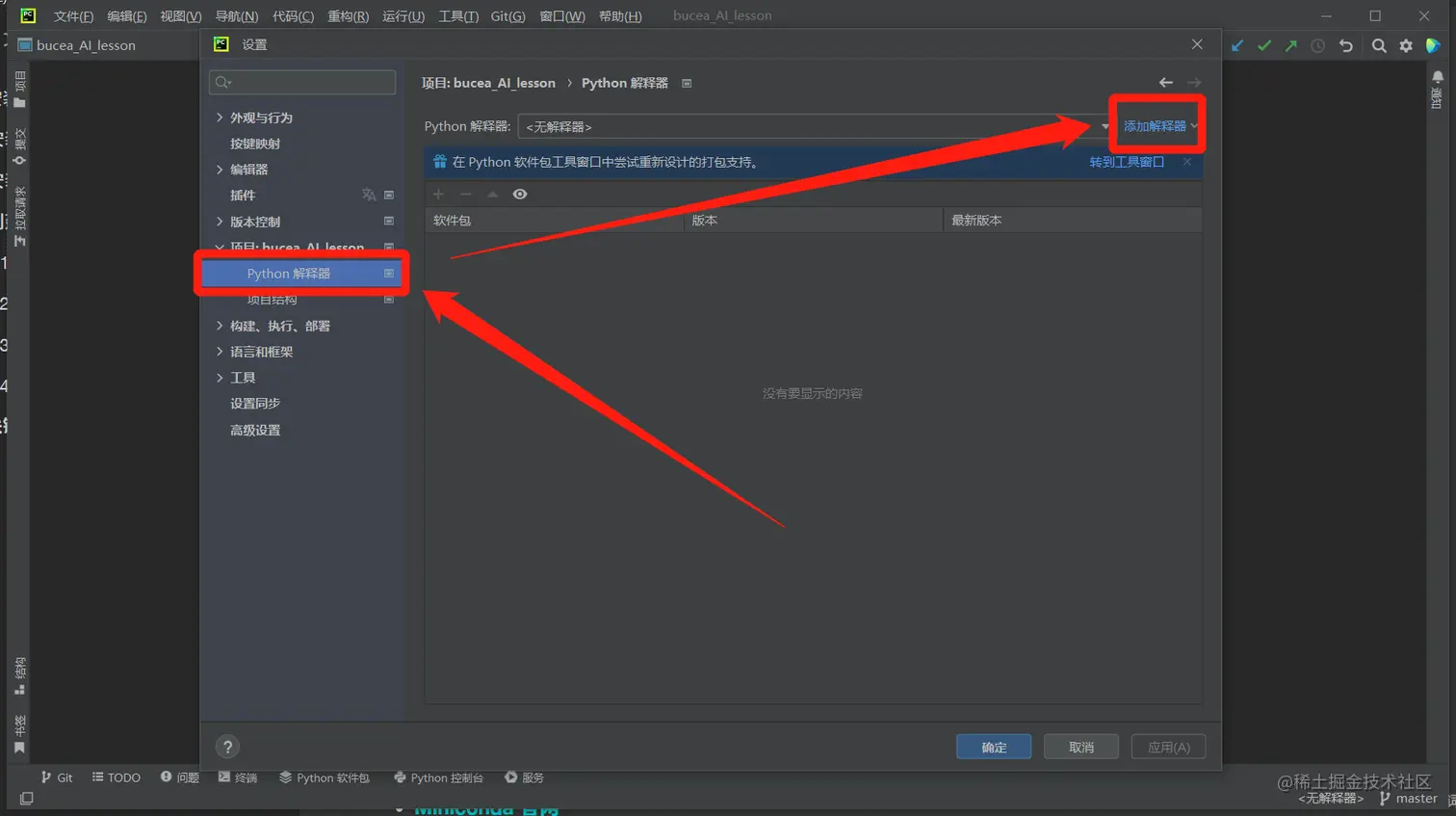Click the 软件包 column header
Screen dimensions: 1456x816
pyautogui.click(x=554, y=220)
